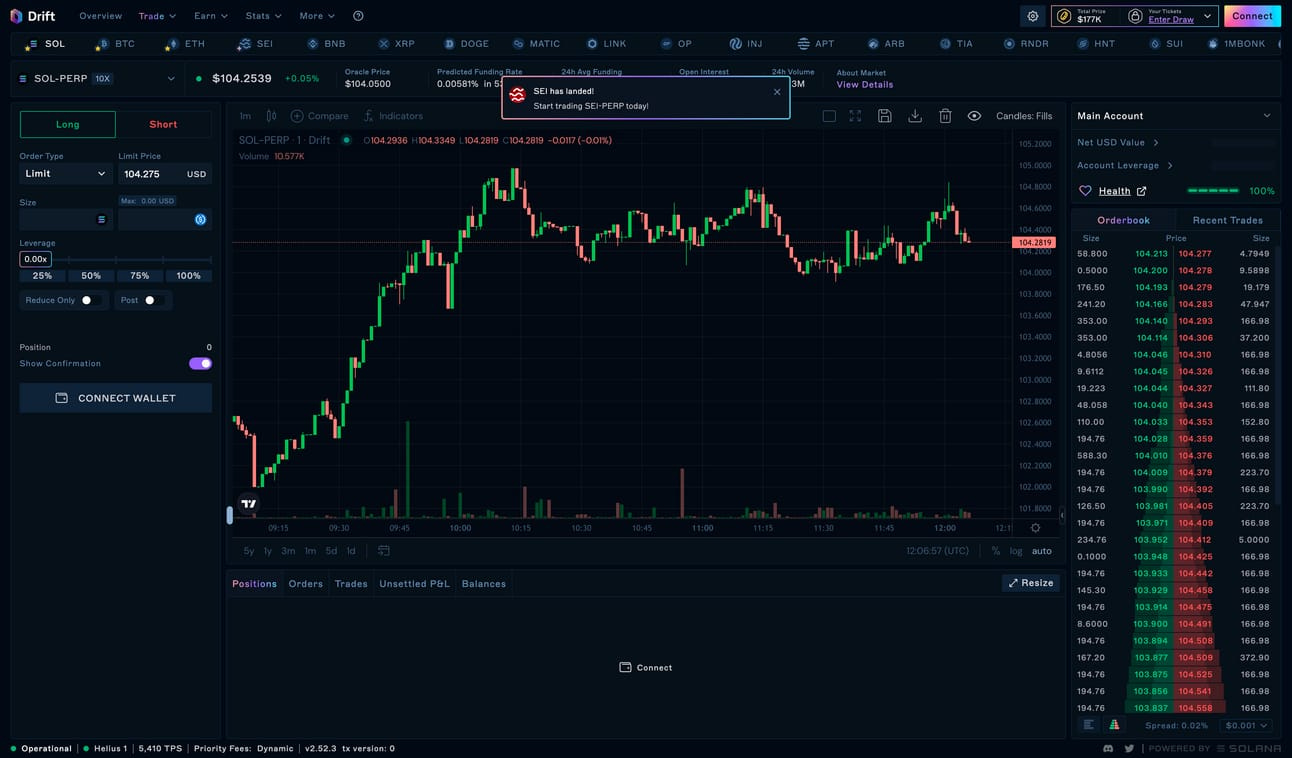Viewport: 1292px width, 758px height.
Task: Select DOGE market in ticker bar
Action: (x=466, y=44)
